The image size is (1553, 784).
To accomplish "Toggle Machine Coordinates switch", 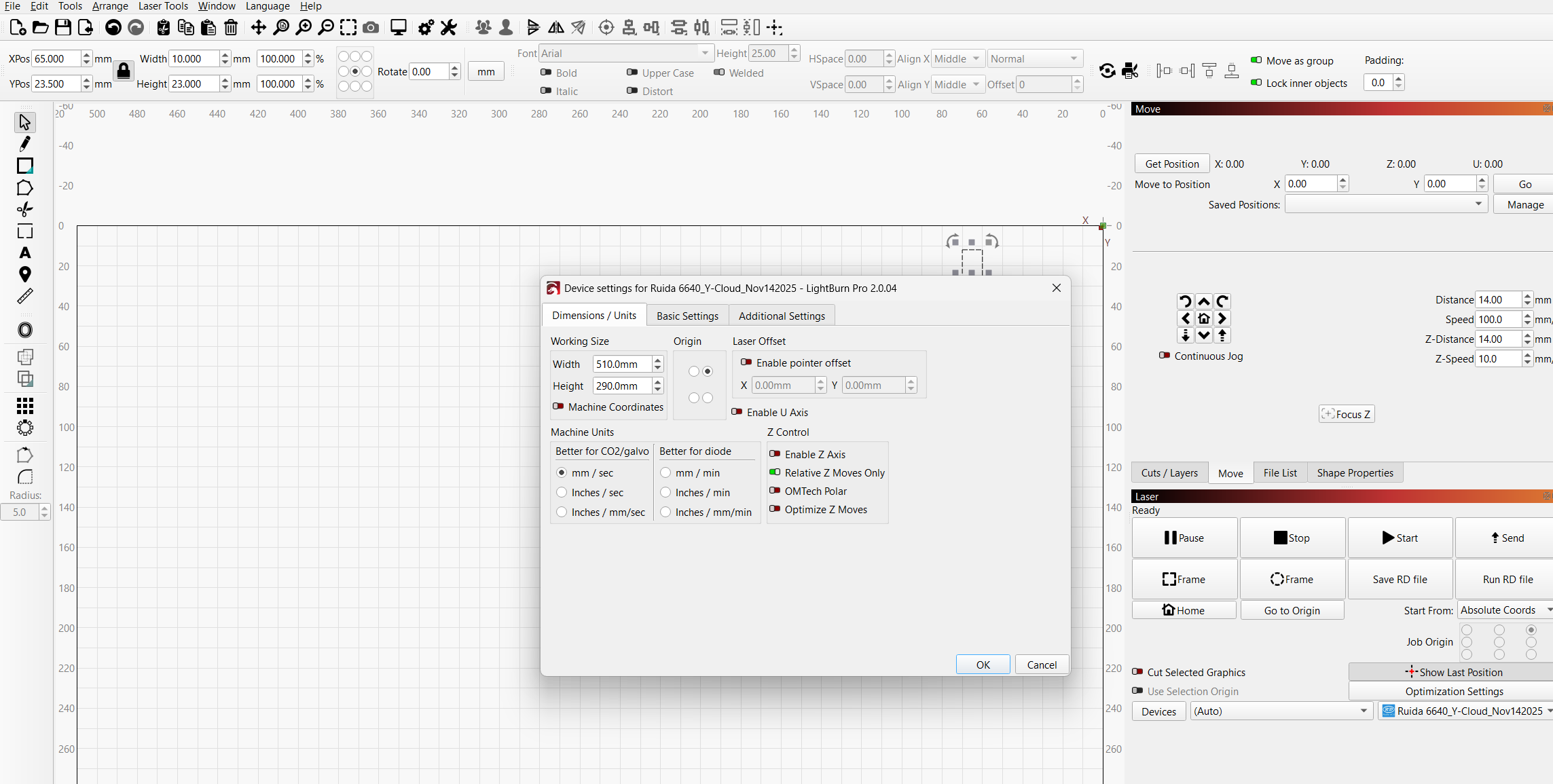I will click(x=558, y=407).
